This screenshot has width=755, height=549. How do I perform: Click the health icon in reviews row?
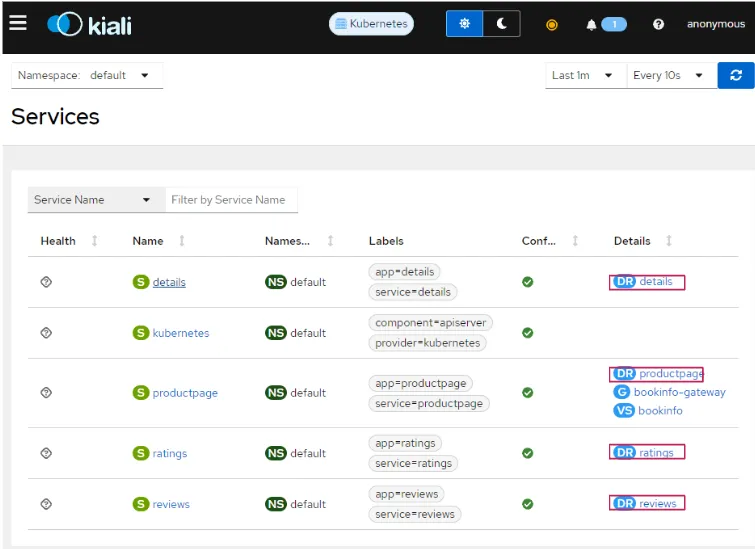point(46,504)
